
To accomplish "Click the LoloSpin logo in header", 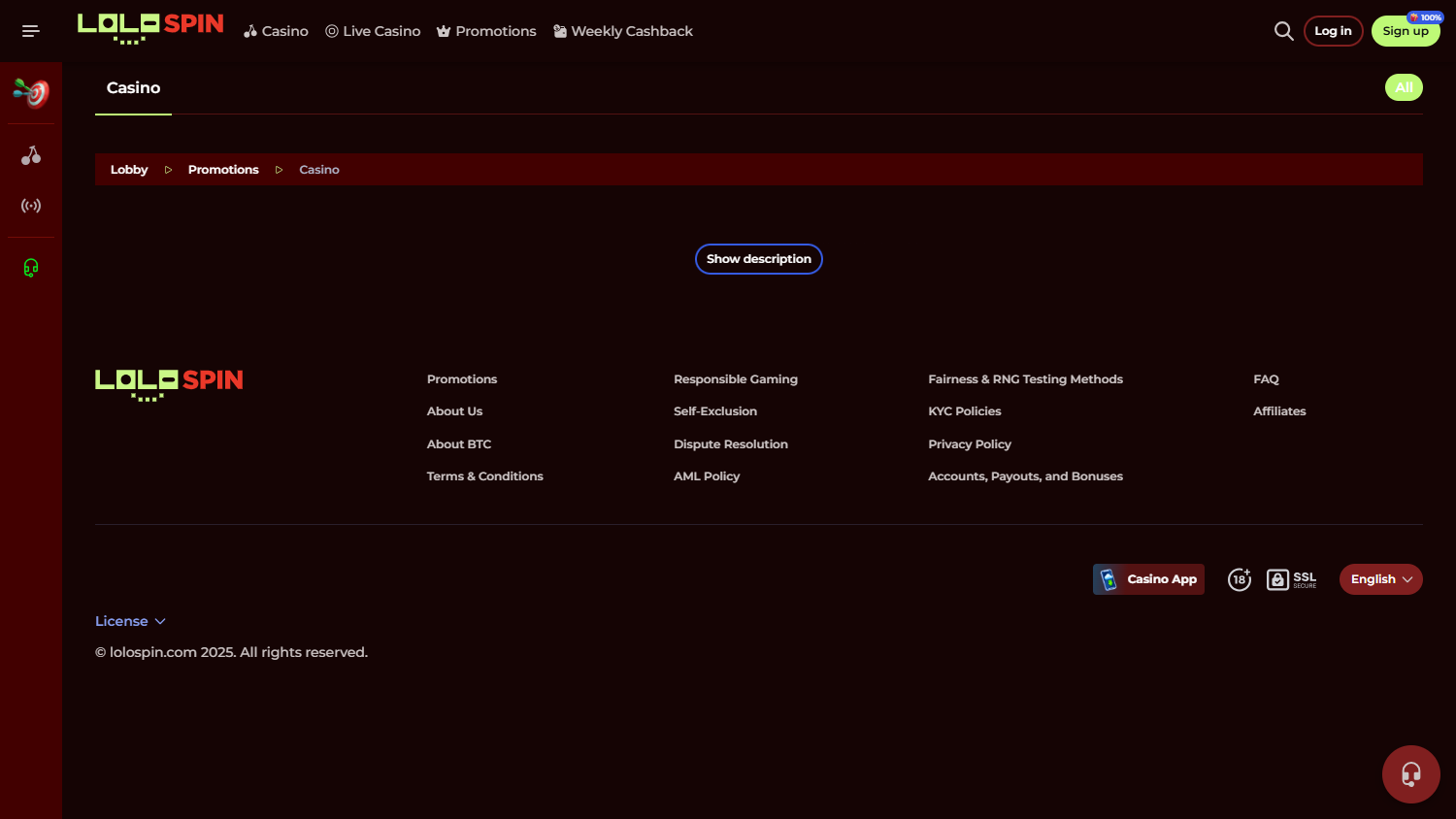I will coord(150,27).
